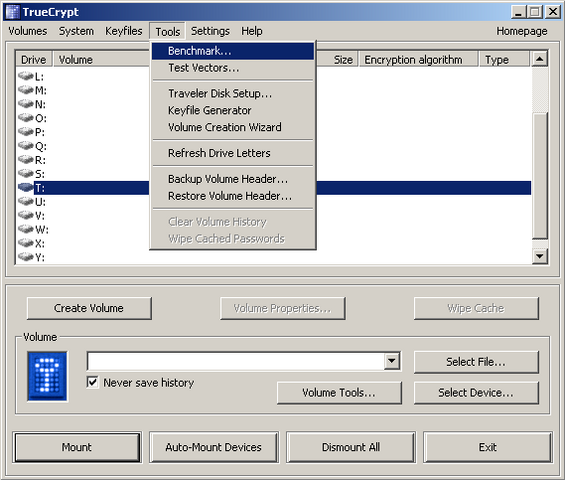Click Auto-Mount Devices button

pyautogui.click(x=214, y=447)
